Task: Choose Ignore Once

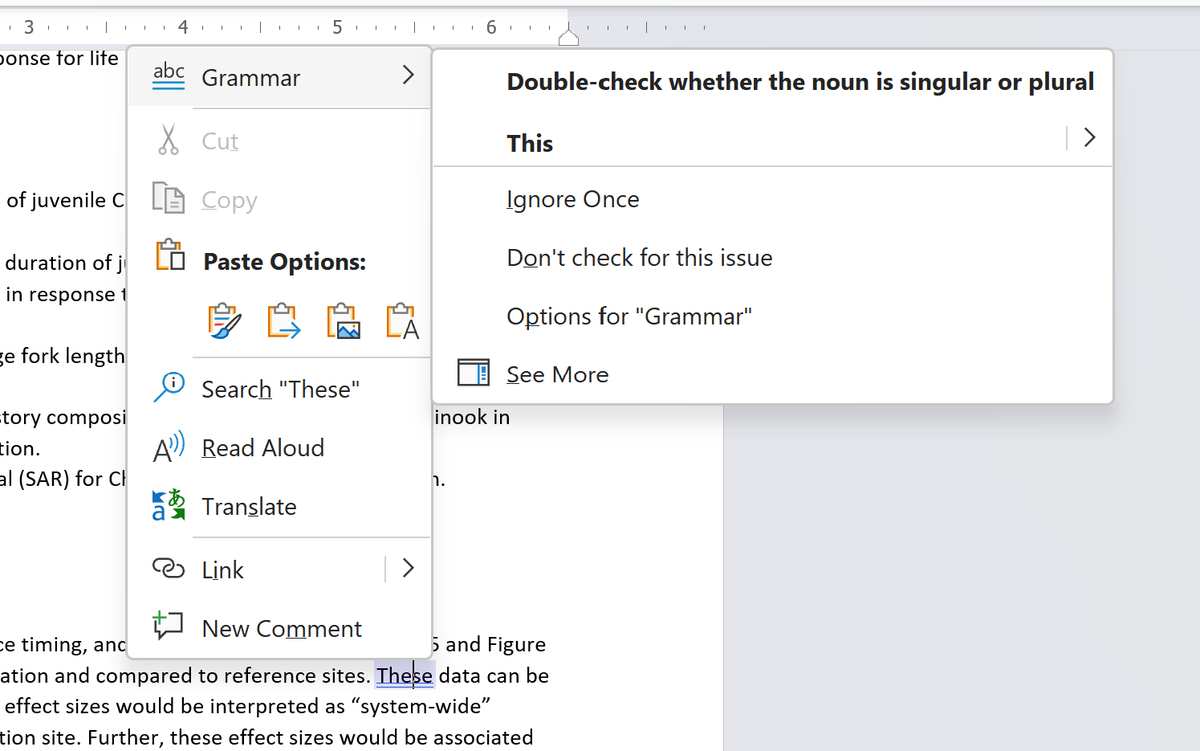Action: 573,199
